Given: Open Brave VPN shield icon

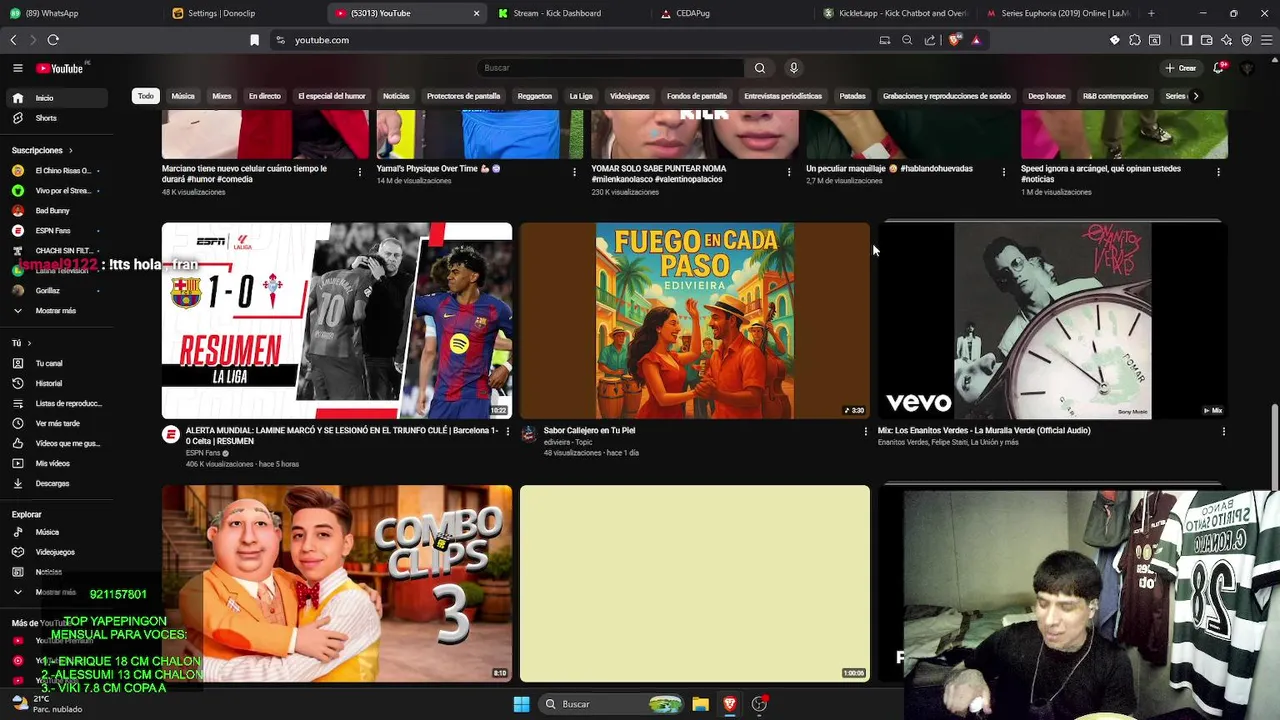Looking at the screenshot, I should click(1247, 40).
